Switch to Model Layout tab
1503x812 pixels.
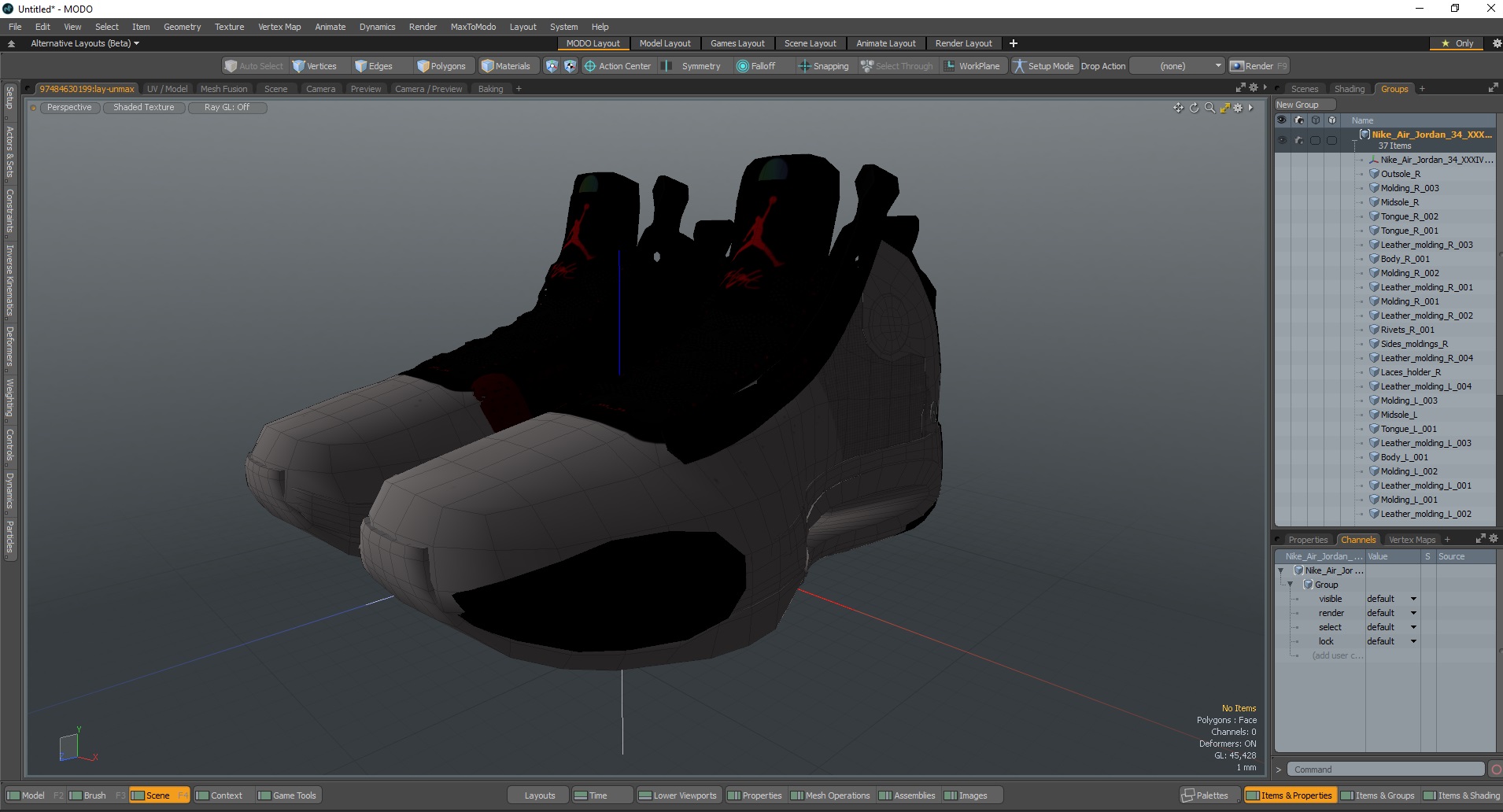(x=665, y=43)
